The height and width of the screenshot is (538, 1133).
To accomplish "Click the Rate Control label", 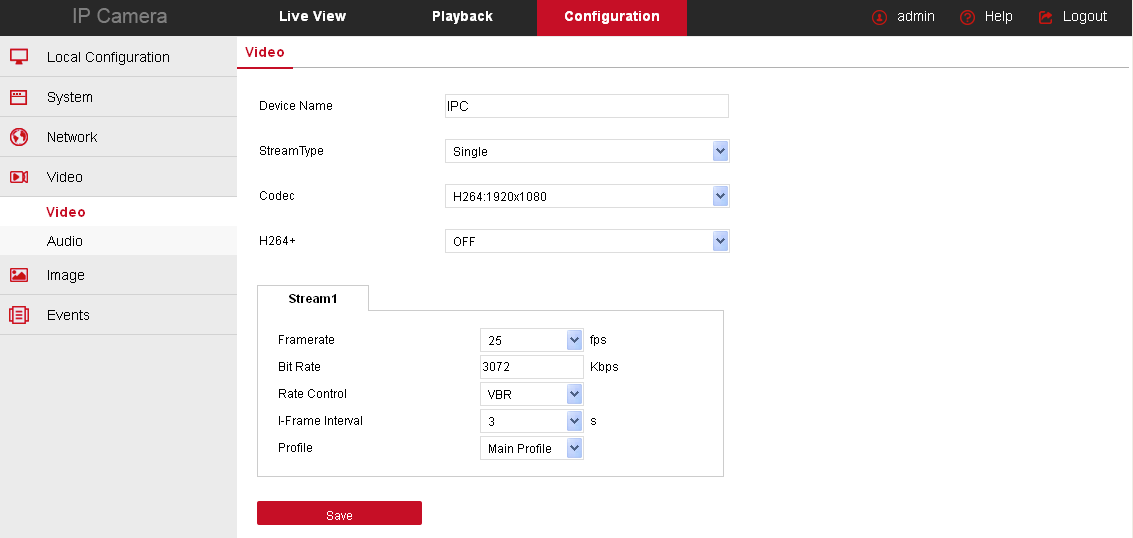I will coord(312,394).
